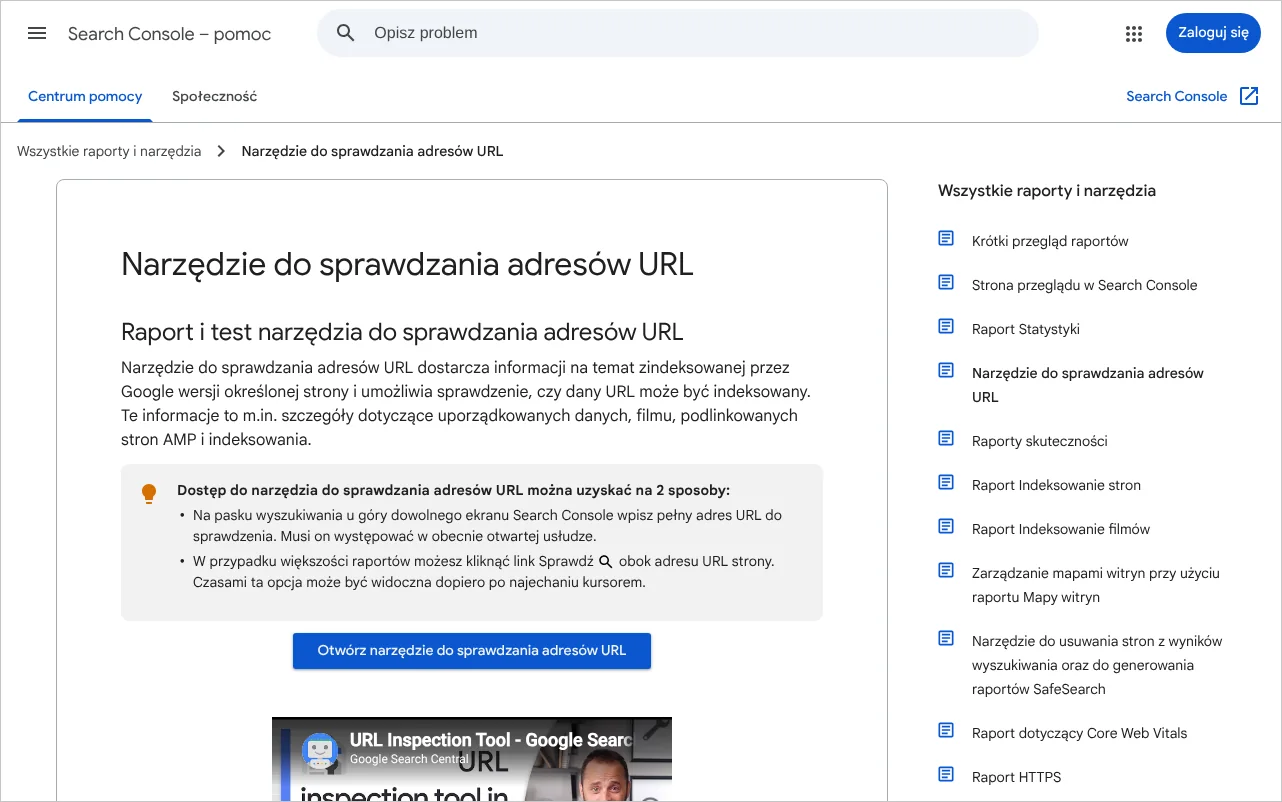Select Narzędzie do sprawdzania adresów URL sidebar item

1088,385
